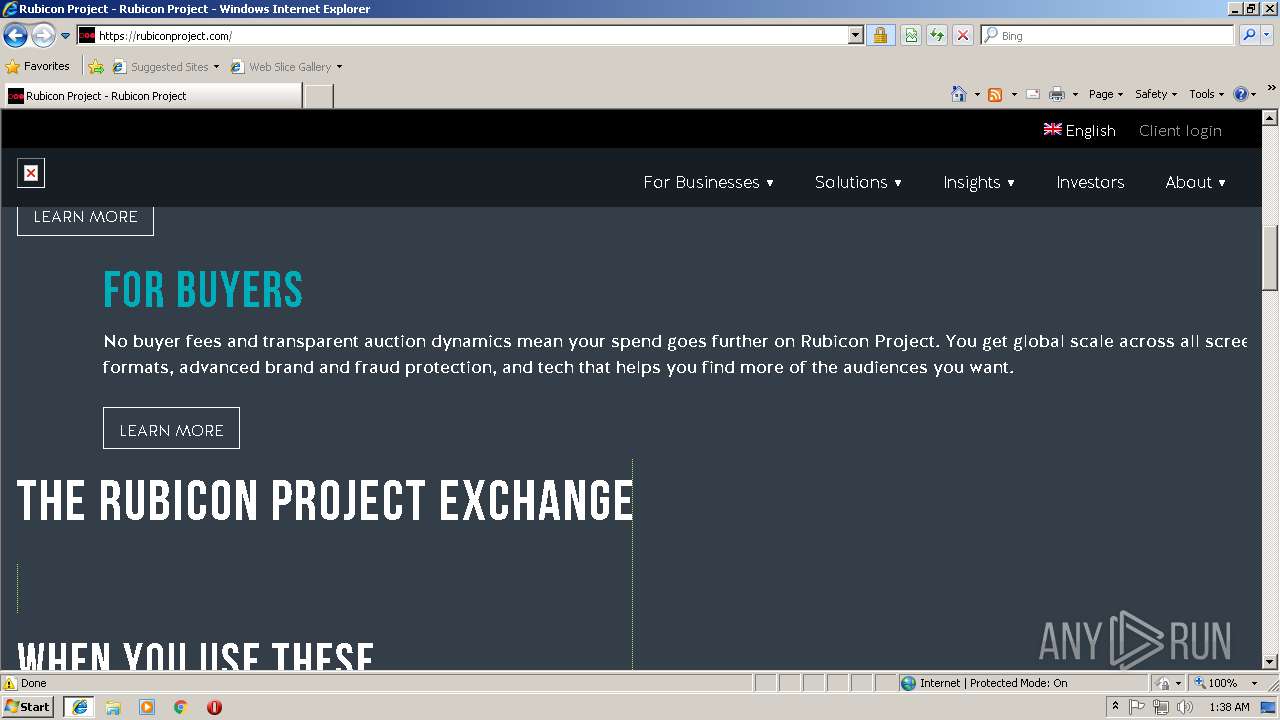Add to Favorites bar icon
Viewport: 1280px width, 720px height.
point(96,66)
